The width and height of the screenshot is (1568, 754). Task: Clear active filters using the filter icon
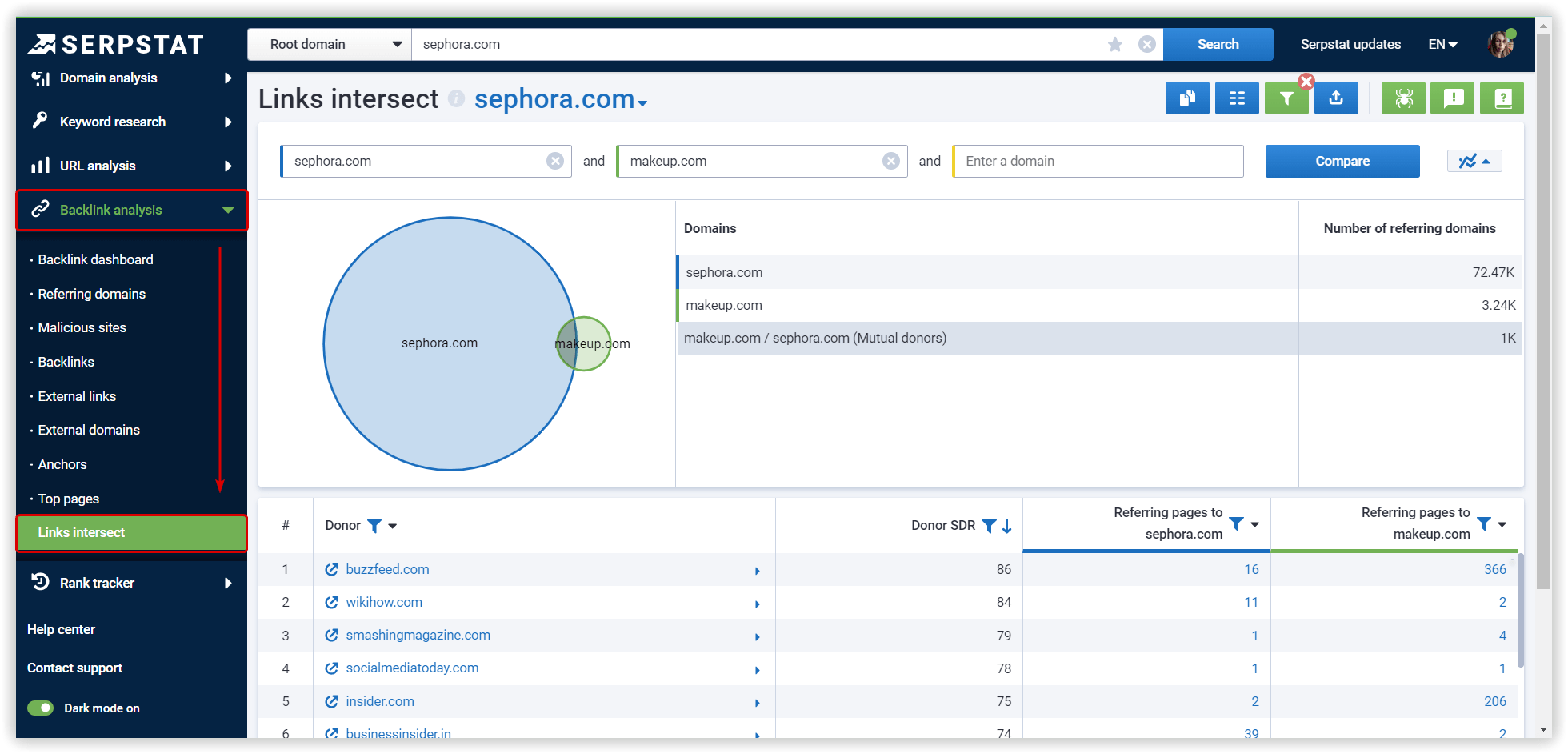1286,98
